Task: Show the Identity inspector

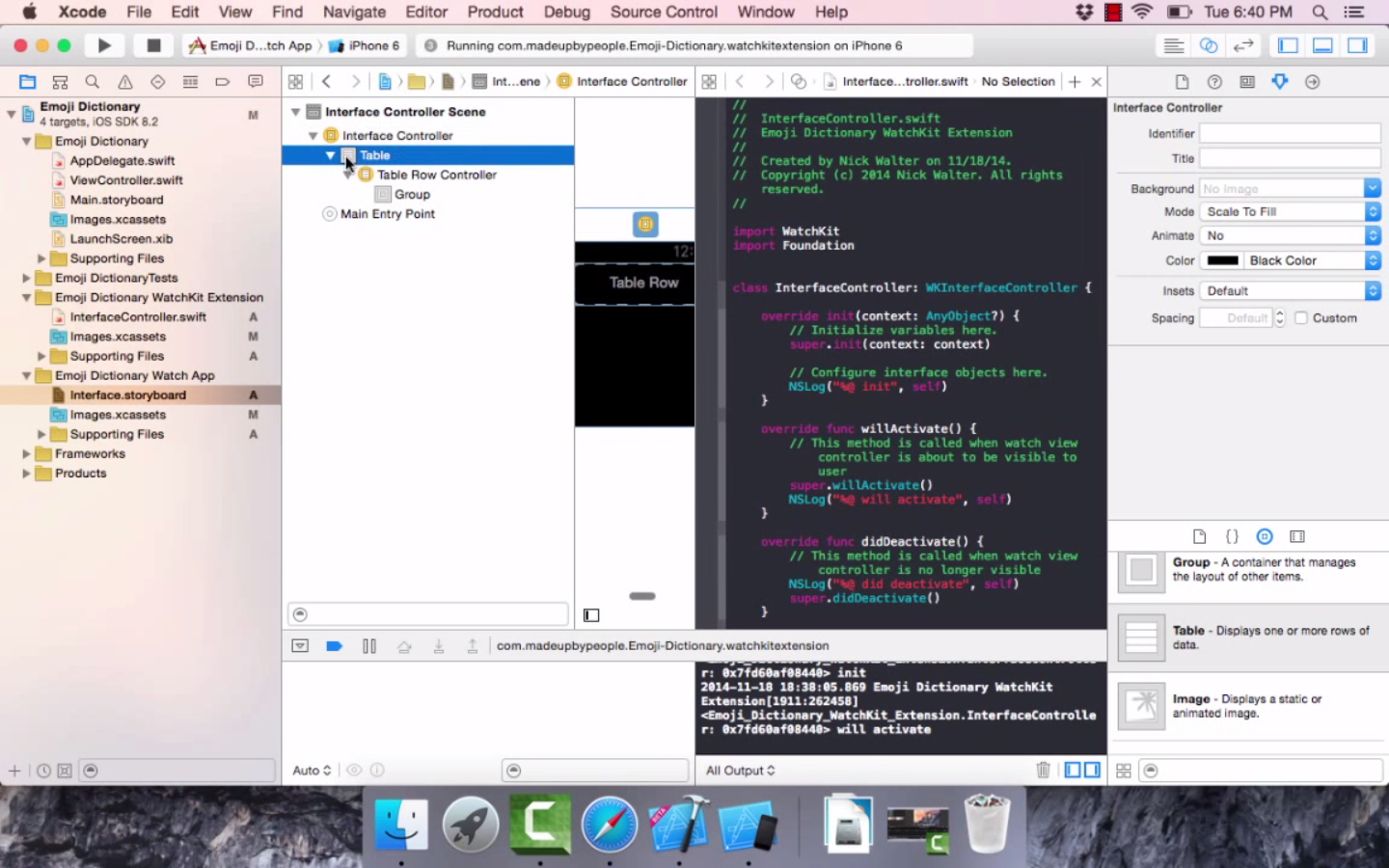Action: point(1247,82)
